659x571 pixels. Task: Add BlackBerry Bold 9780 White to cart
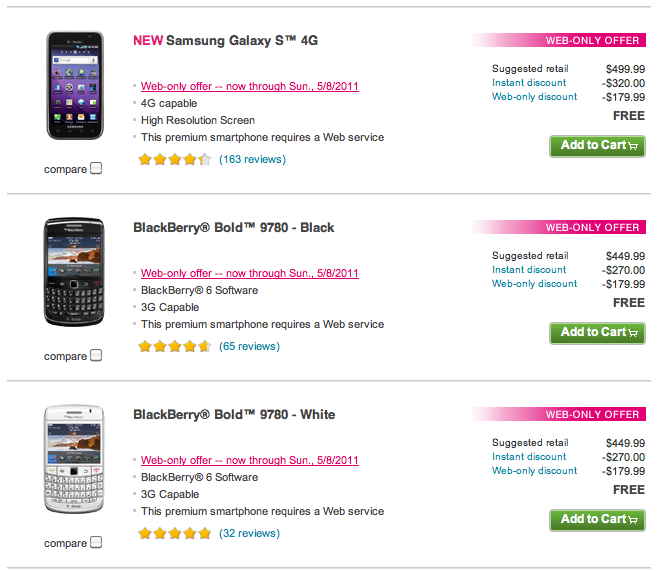597,520
